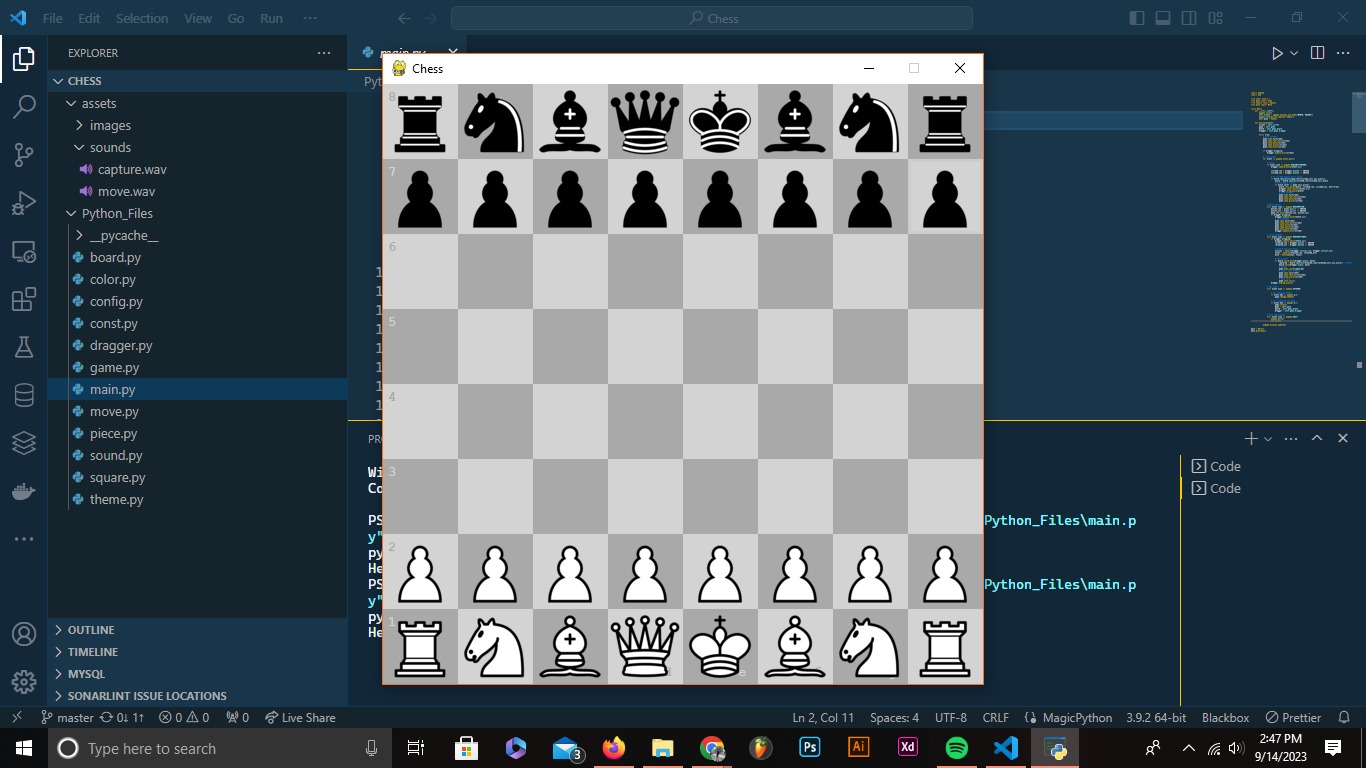Image resolution: width=1366 pixels, height=768 pixels.
Task: Open the Extensions view
Action: click(x=24, y=299)
